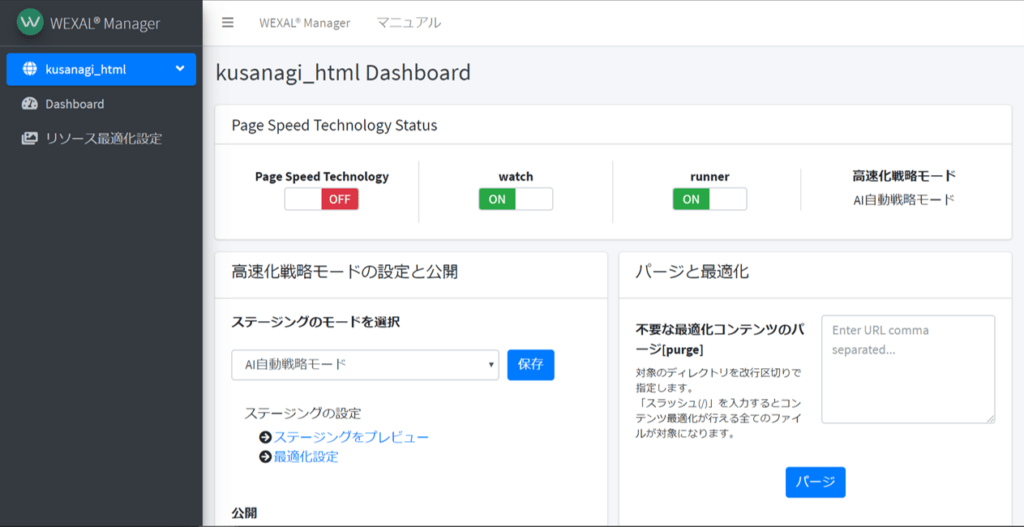Click the 高速化戦略モード status label
1024x527 pixels.
(904, 176)
